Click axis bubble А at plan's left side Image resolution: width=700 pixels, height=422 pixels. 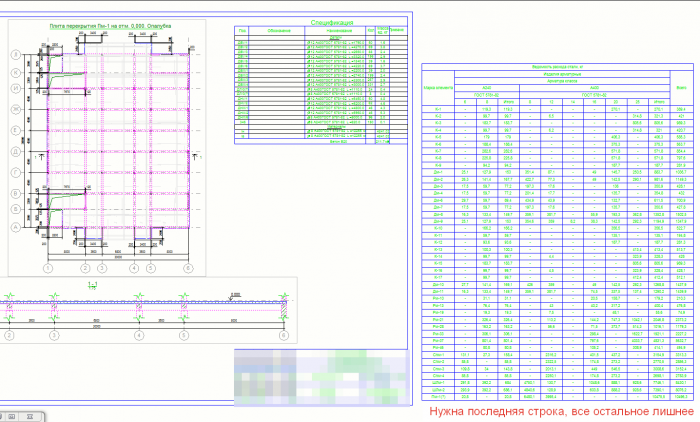pyautogui.click(x=16, y=227)
